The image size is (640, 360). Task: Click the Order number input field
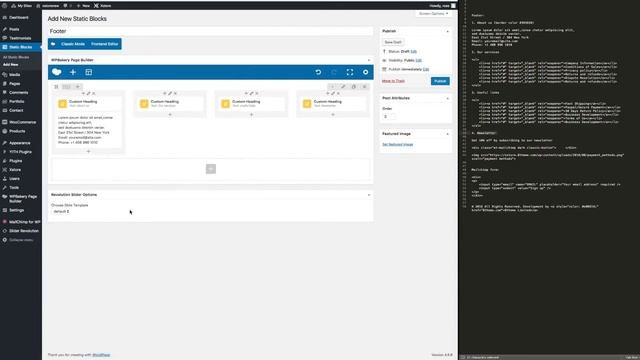click(x=389, y=117)
